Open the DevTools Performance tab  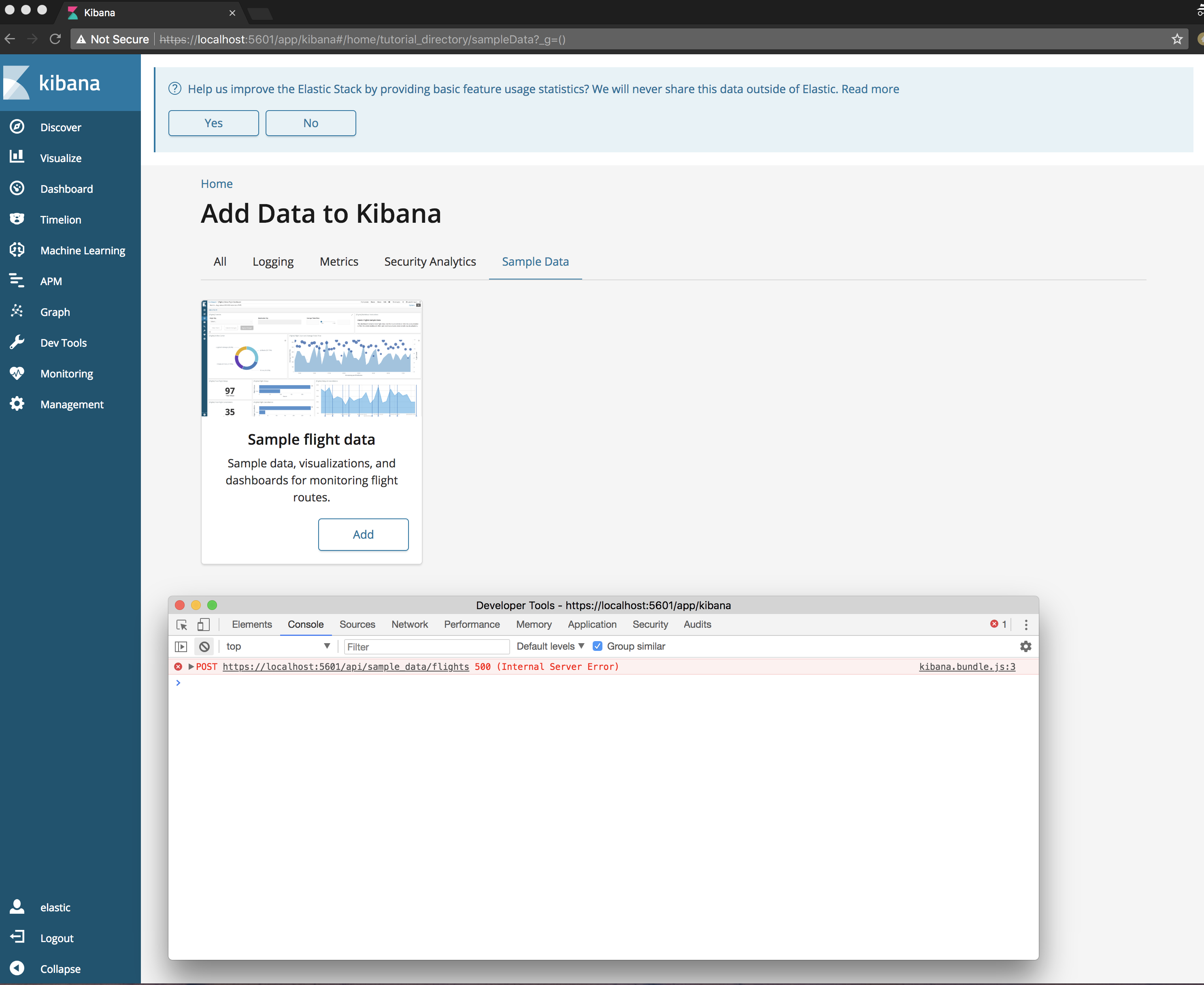pos(472,624)
